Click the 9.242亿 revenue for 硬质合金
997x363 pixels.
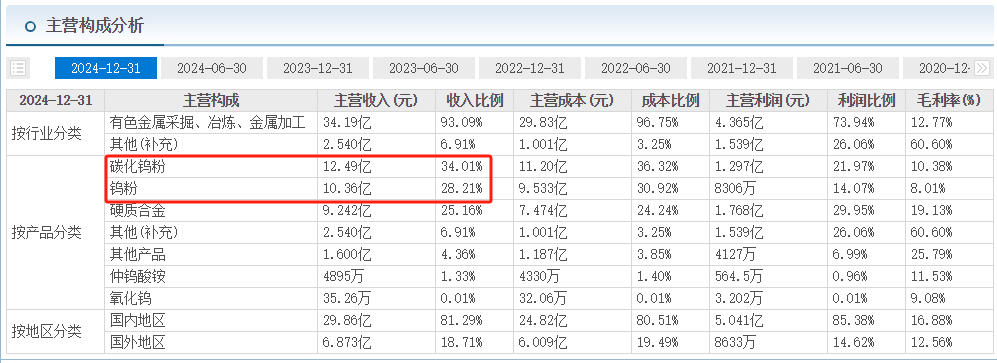(347, 210)
